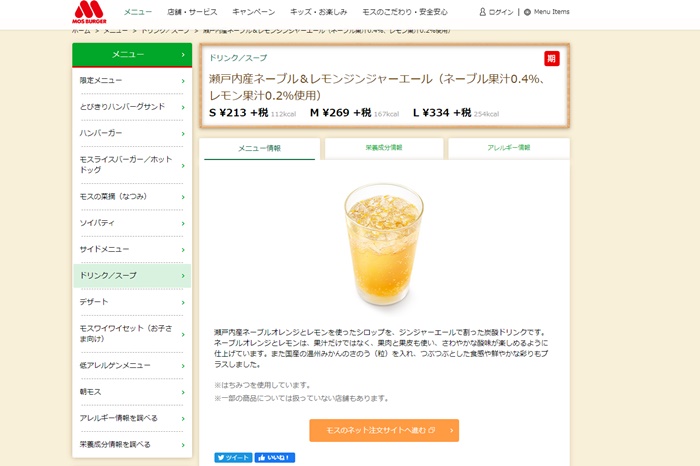The height and width of the screenshot is (466, 700).
Task: Select the メニュー情報 tab
Action: [259, 149]
